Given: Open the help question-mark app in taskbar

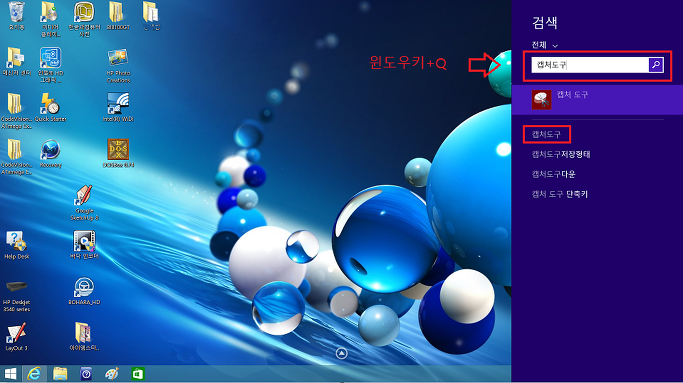Looking at the screenshot, I should pos(86,374).
